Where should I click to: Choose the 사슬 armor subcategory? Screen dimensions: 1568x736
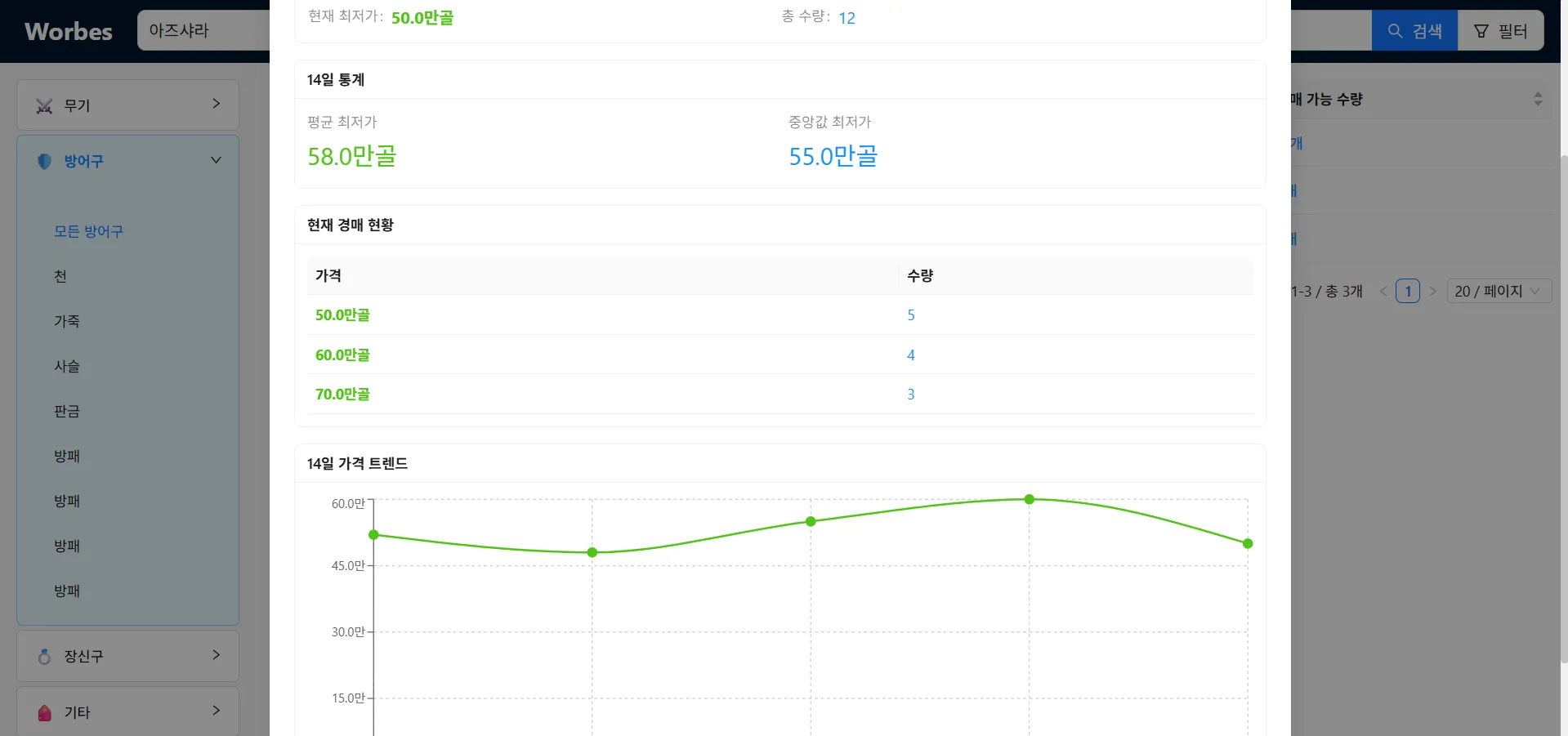tap(67, 367)
